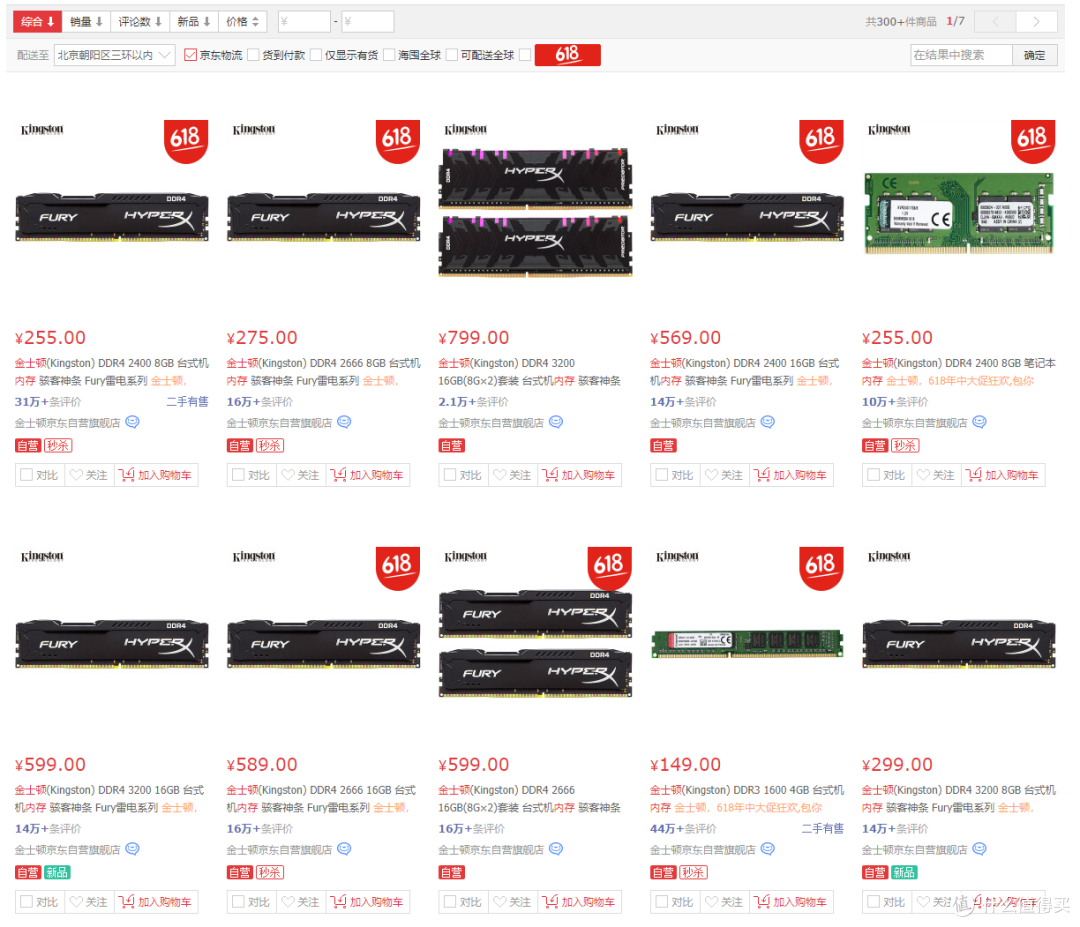Click 确定 to search within results

pos(1035,55)
